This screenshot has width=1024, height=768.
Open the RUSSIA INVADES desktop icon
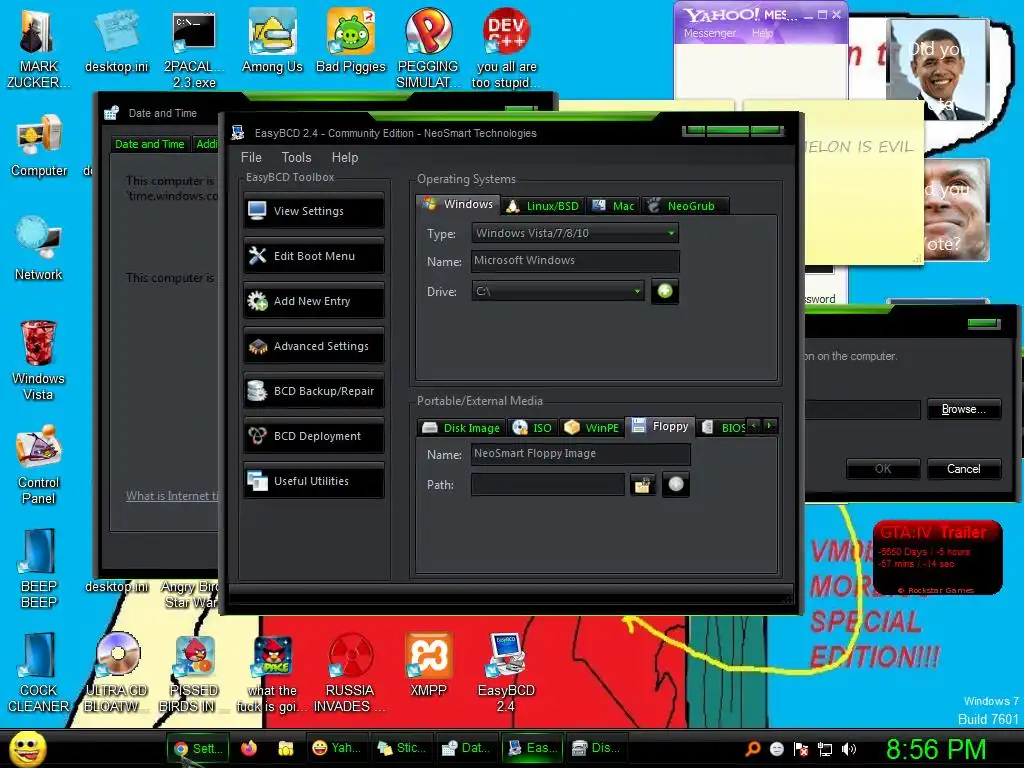pyautogui.click(x=350, y=673)
